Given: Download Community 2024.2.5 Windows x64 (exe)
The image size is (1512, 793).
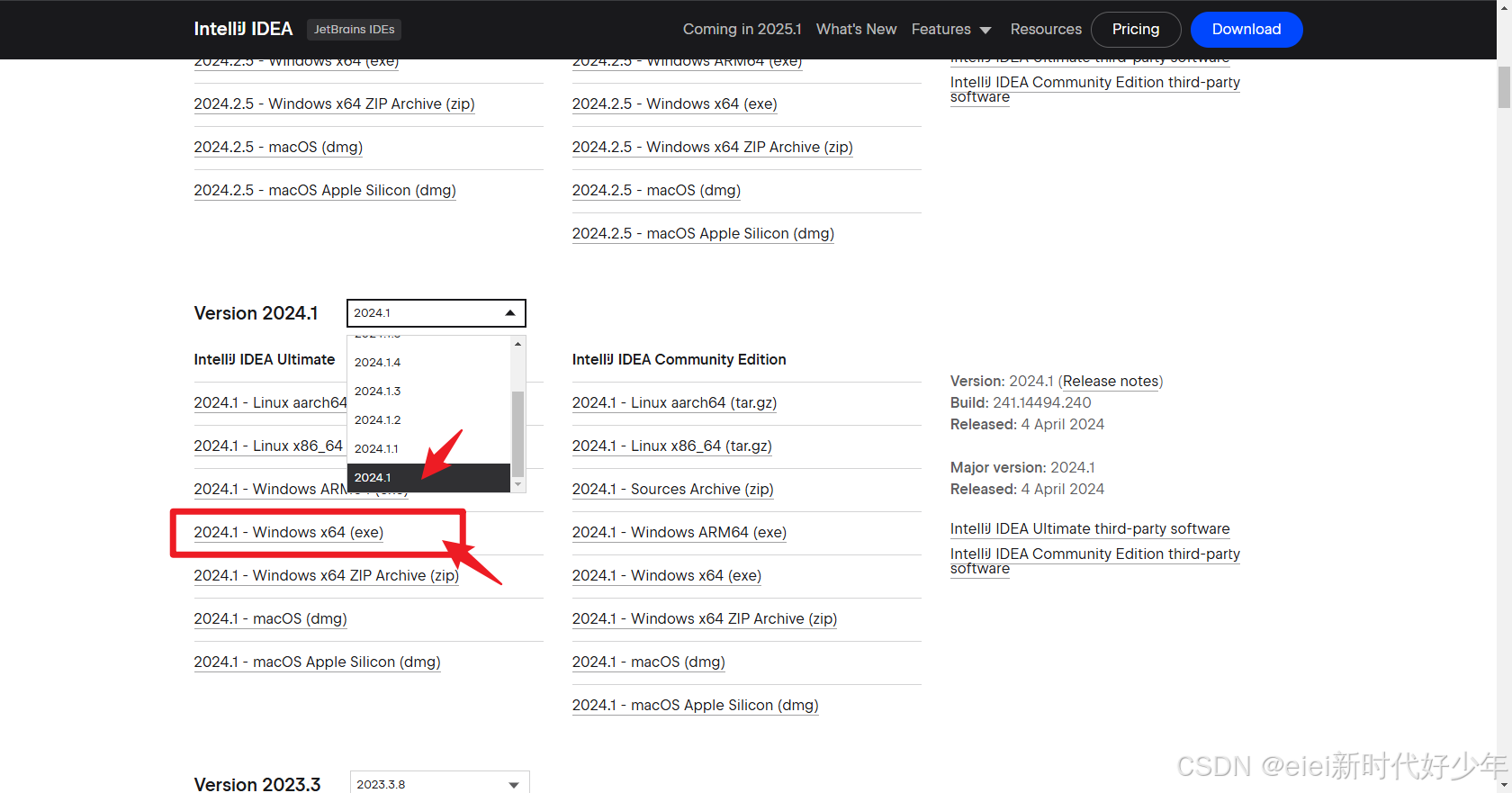Looking at the screenshot, I should [x=675, y=104].
